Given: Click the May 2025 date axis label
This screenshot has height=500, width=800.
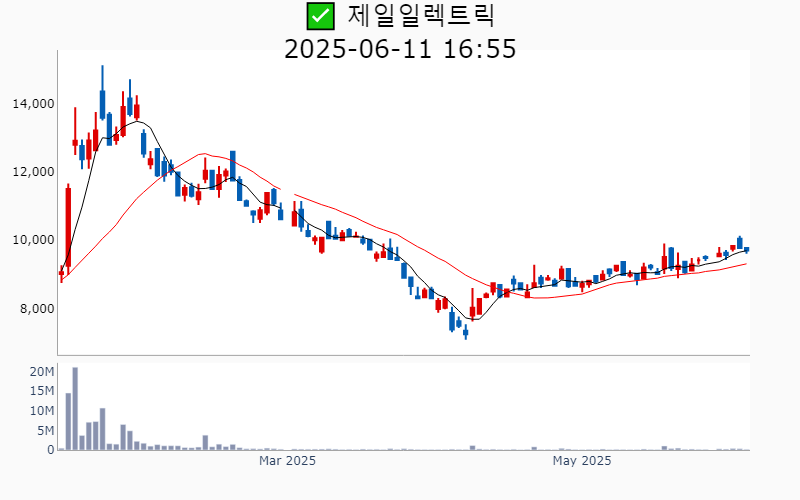Looking at the screenshot, I should pyautogui.click(x=582, y=461).
